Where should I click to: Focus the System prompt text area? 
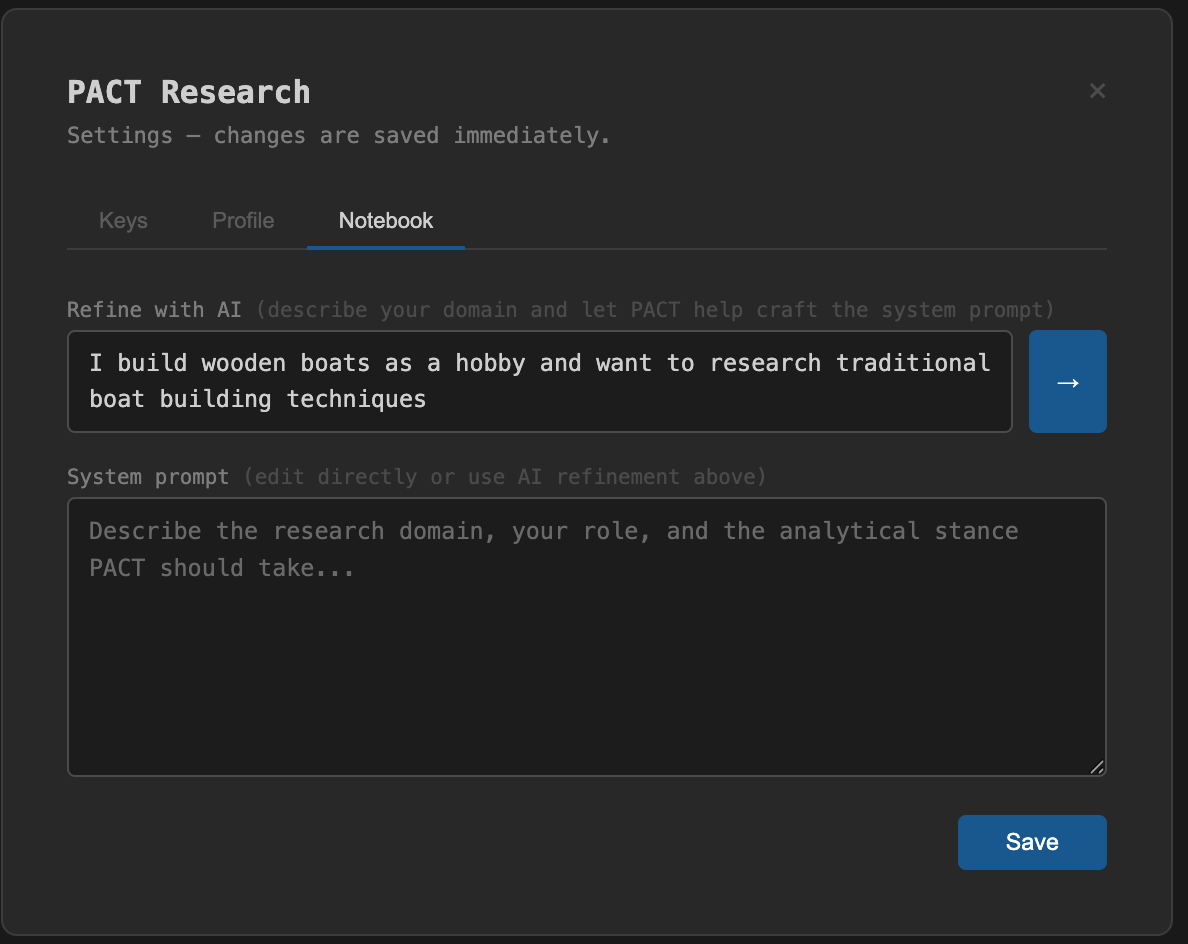pos(586,636)
